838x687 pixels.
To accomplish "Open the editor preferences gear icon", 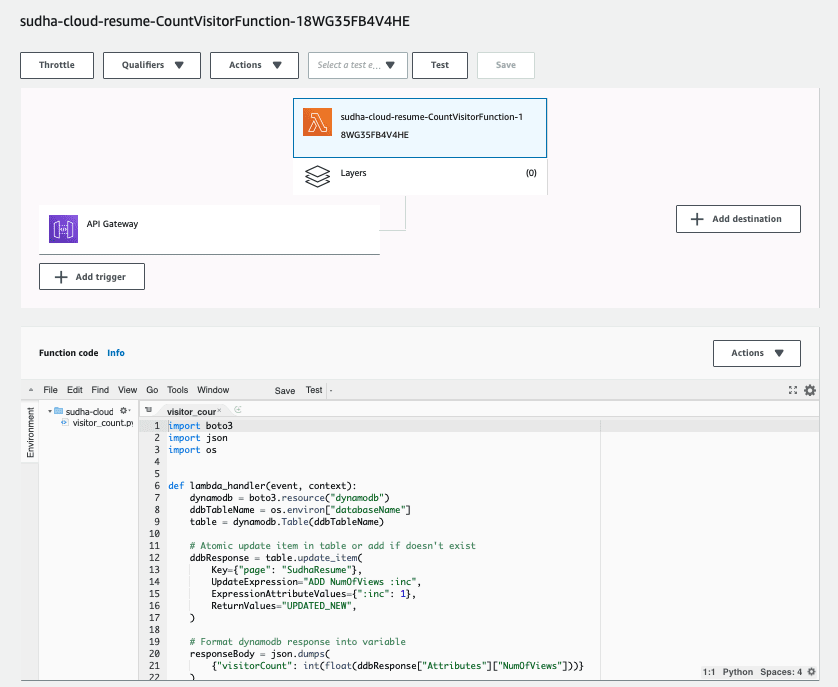I will coord(810,390).
